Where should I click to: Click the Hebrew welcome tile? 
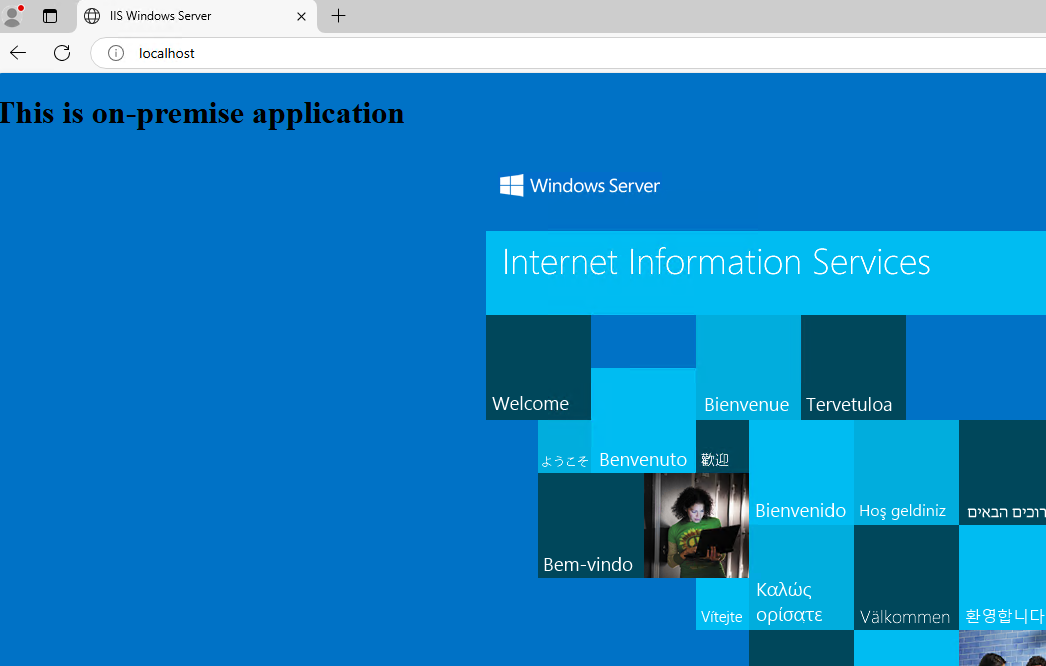[x=1002, y=472]
